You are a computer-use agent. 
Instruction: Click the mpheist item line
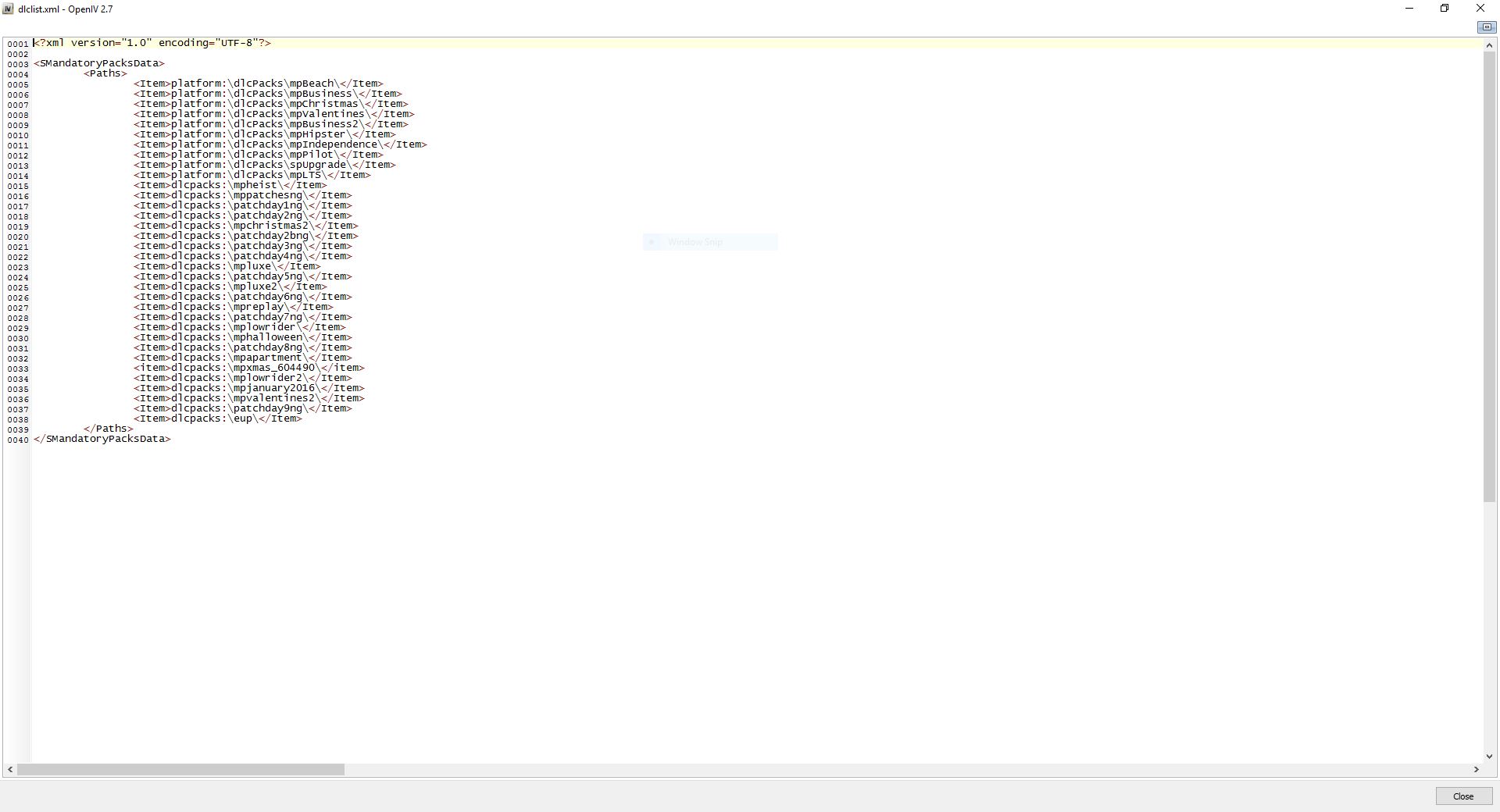pos(230,185)
